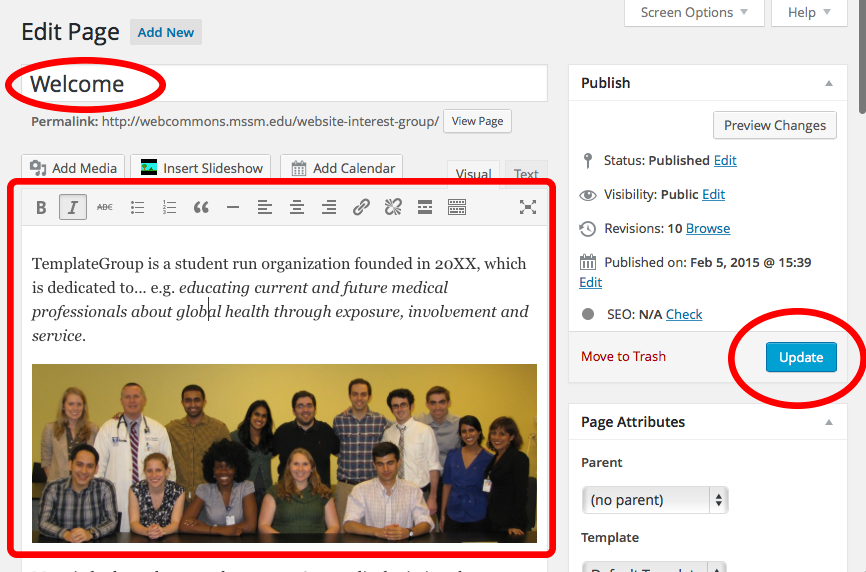866x572 pixels.
Task: Expand the Help dropdown
Action: (808, 13)
